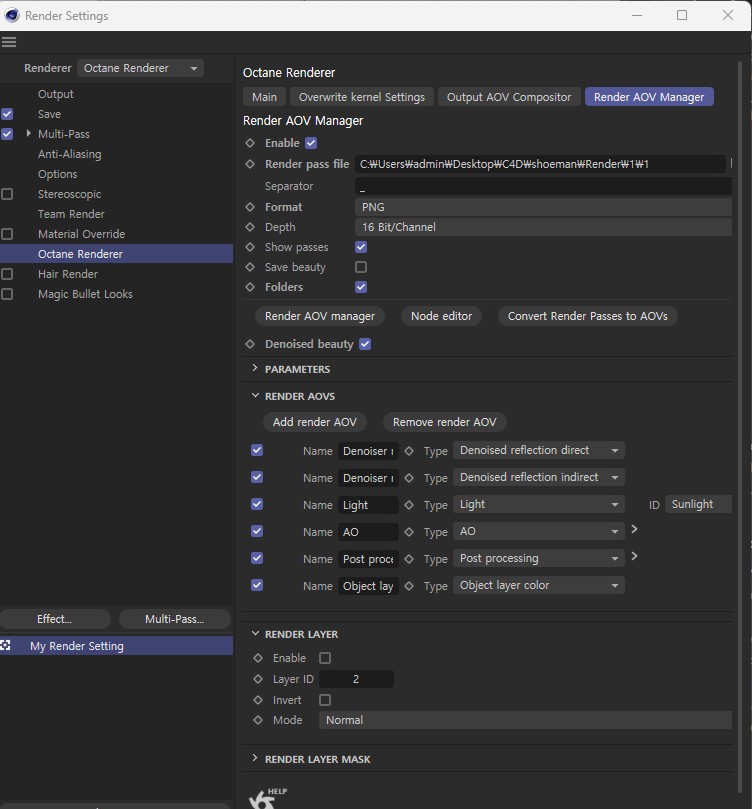Open Denoised reflection indirect type dropdown
The image size is (752, 809).
[x=539, y=477]
